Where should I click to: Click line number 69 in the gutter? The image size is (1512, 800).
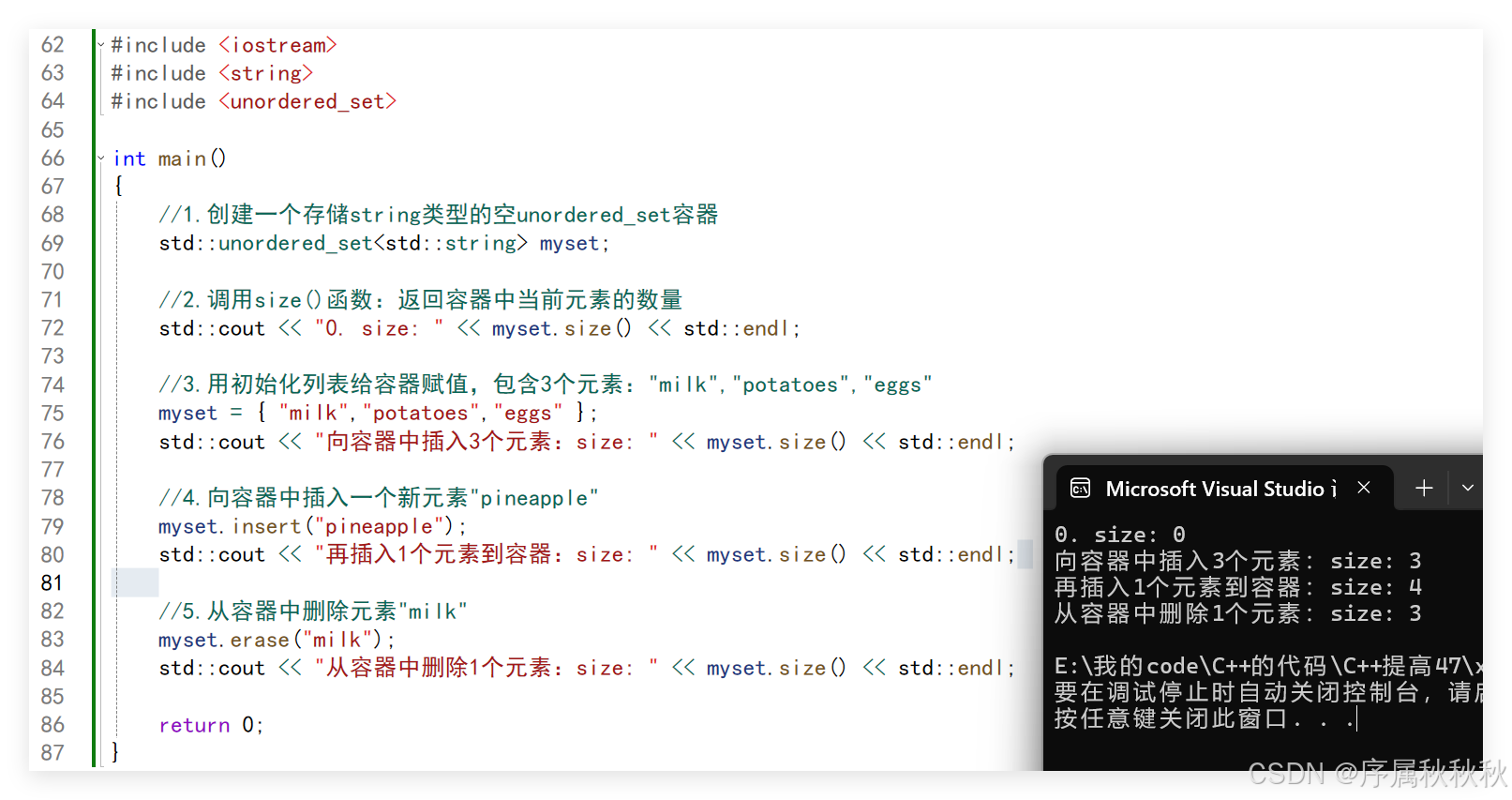tap(52, 244)
